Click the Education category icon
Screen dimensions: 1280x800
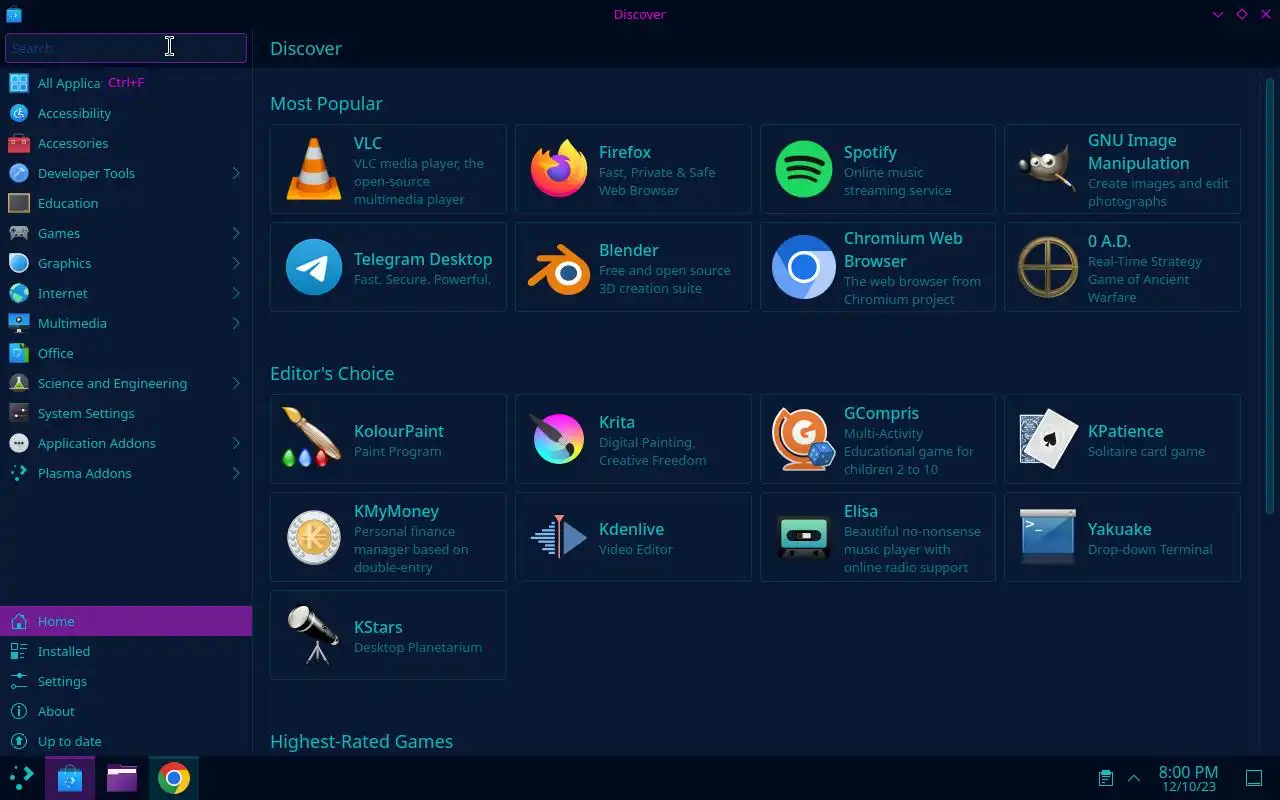coord(19,203)
